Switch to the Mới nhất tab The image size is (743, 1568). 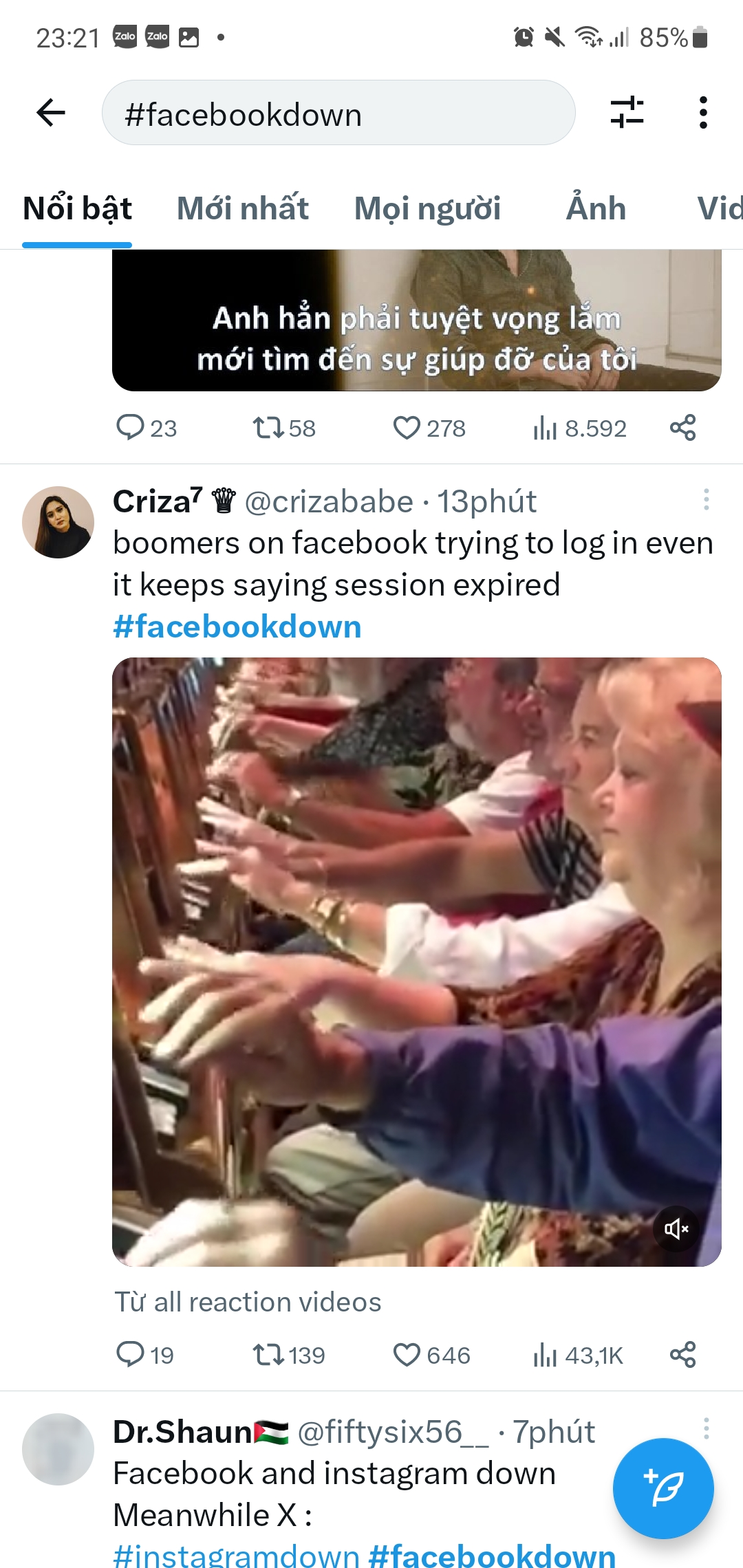242,209
